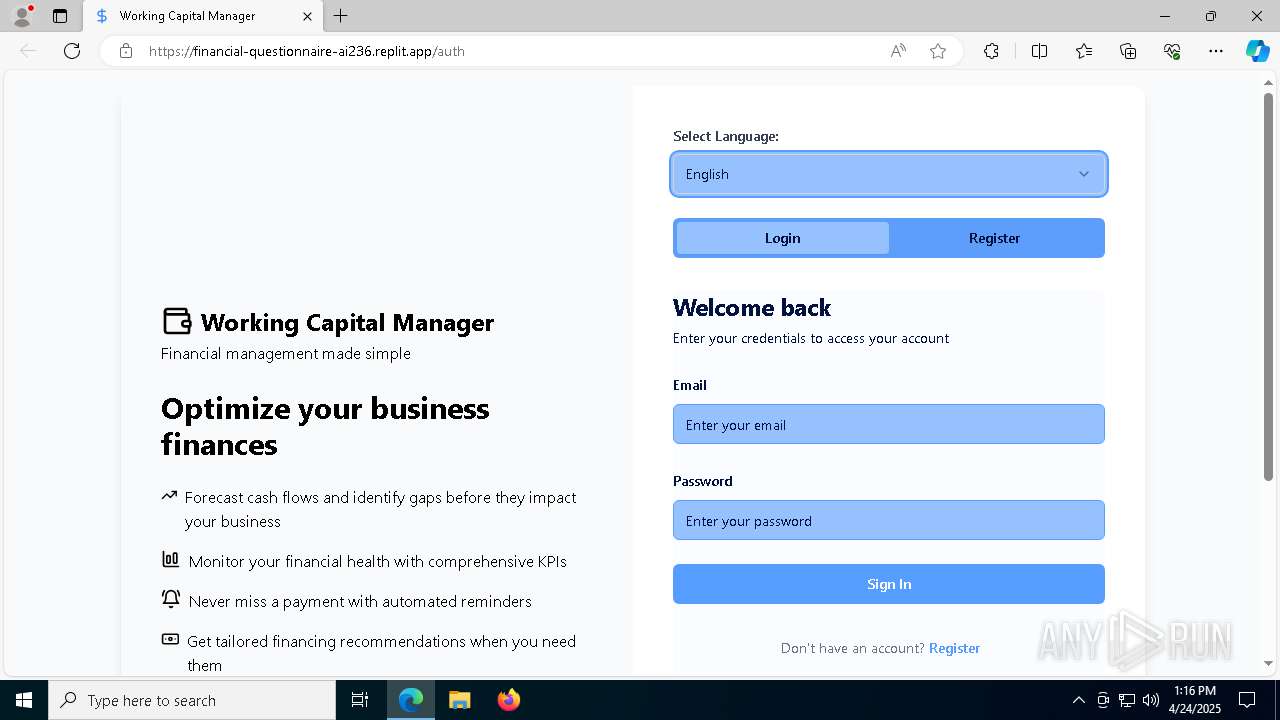1280x720 pixels.
Task: Click the 'Welcome back' heading
Action: [x=752, y=308]
